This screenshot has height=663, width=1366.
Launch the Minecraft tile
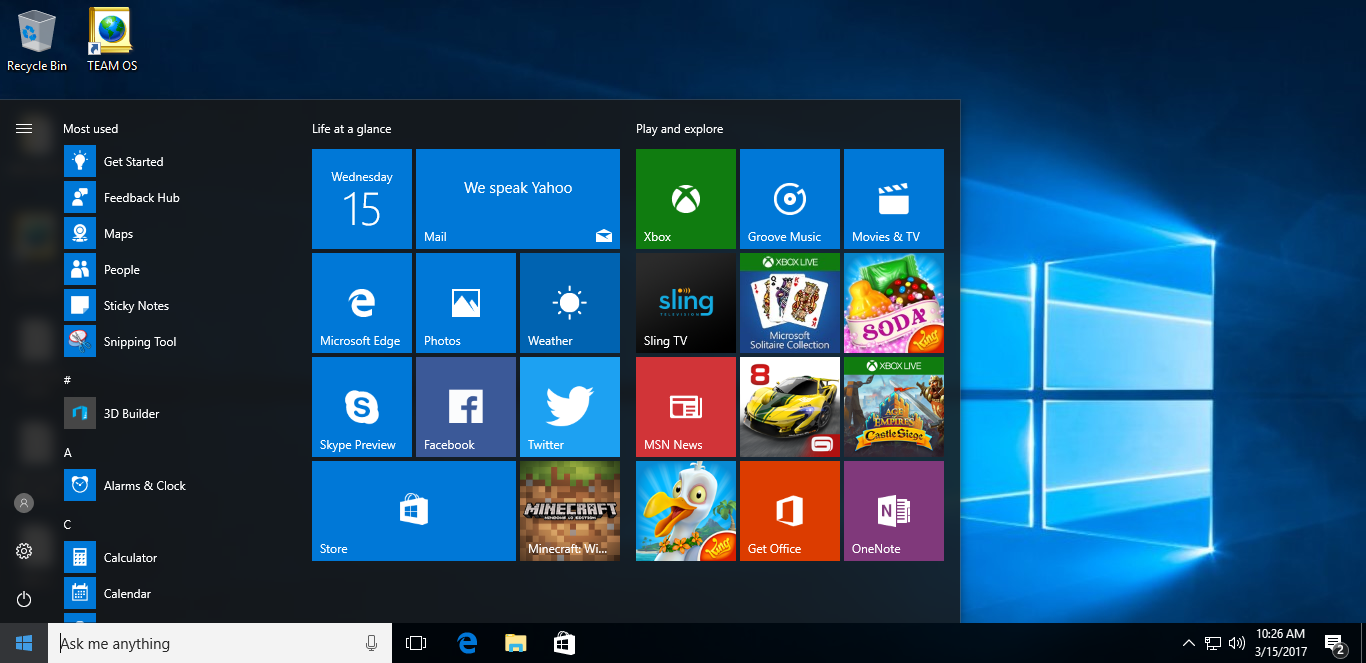click(x=570, y=511)
